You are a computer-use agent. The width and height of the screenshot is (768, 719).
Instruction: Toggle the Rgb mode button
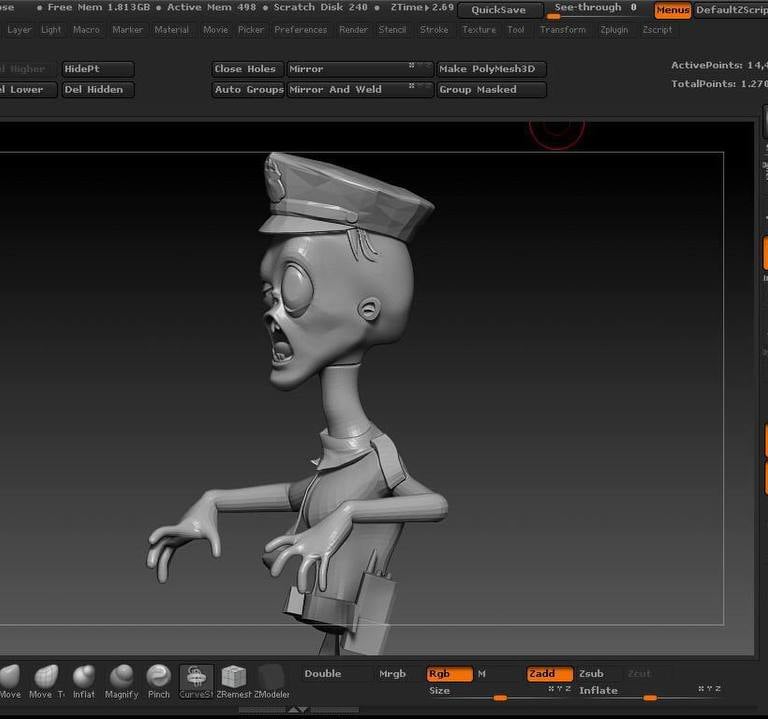point(449,674)
